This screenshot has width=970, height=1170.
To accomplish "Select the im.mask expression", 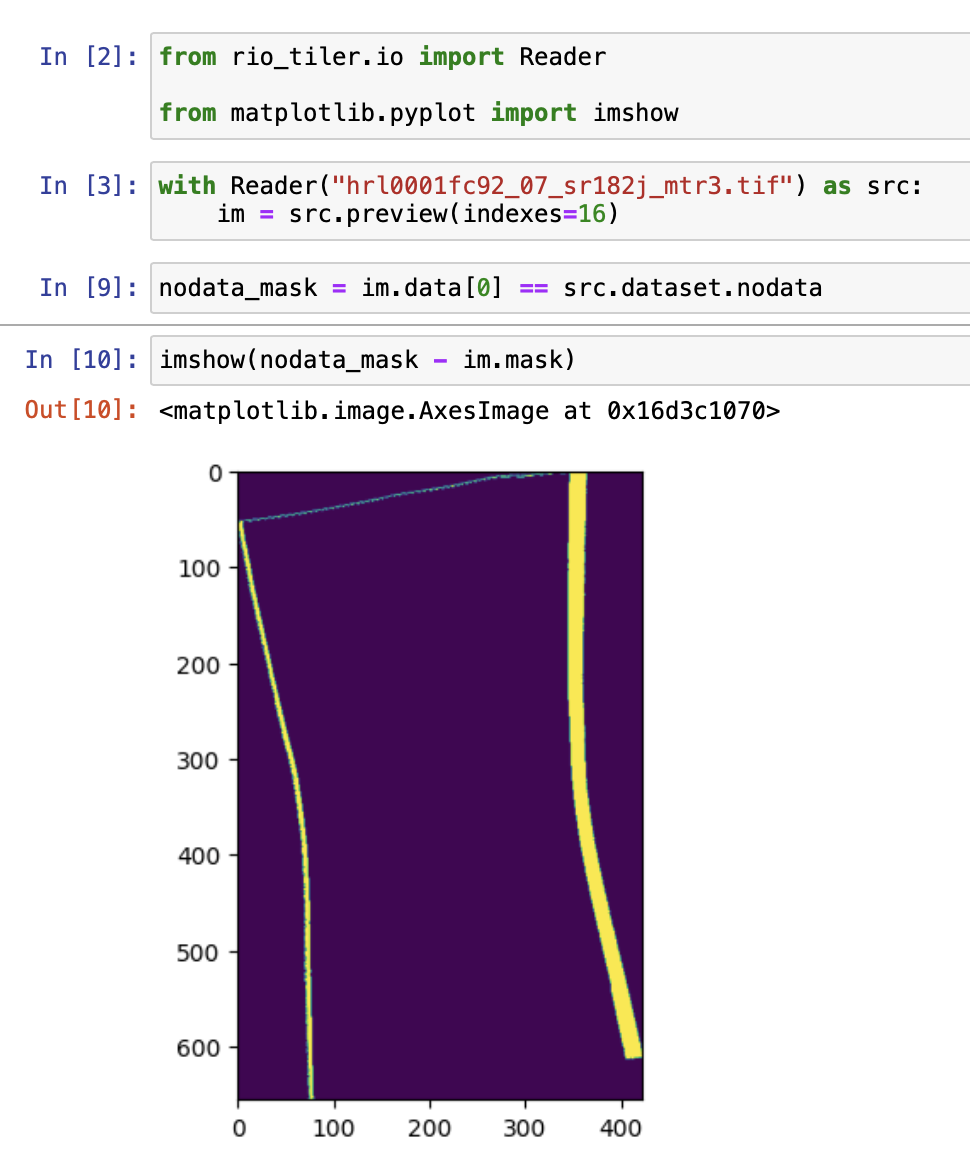I will 513,359.
